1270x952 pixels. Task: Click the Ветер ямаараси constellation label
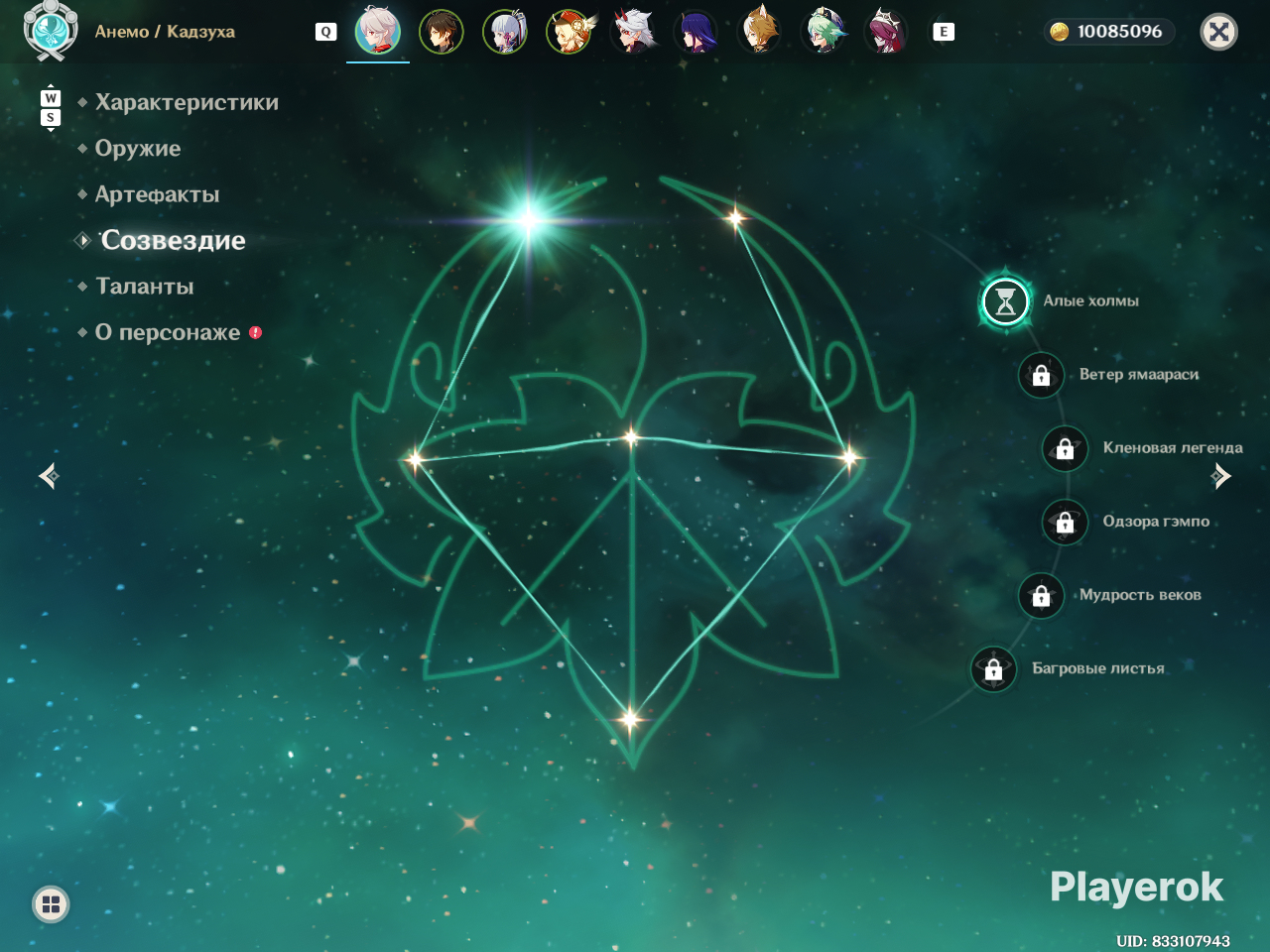(1139, 374)
